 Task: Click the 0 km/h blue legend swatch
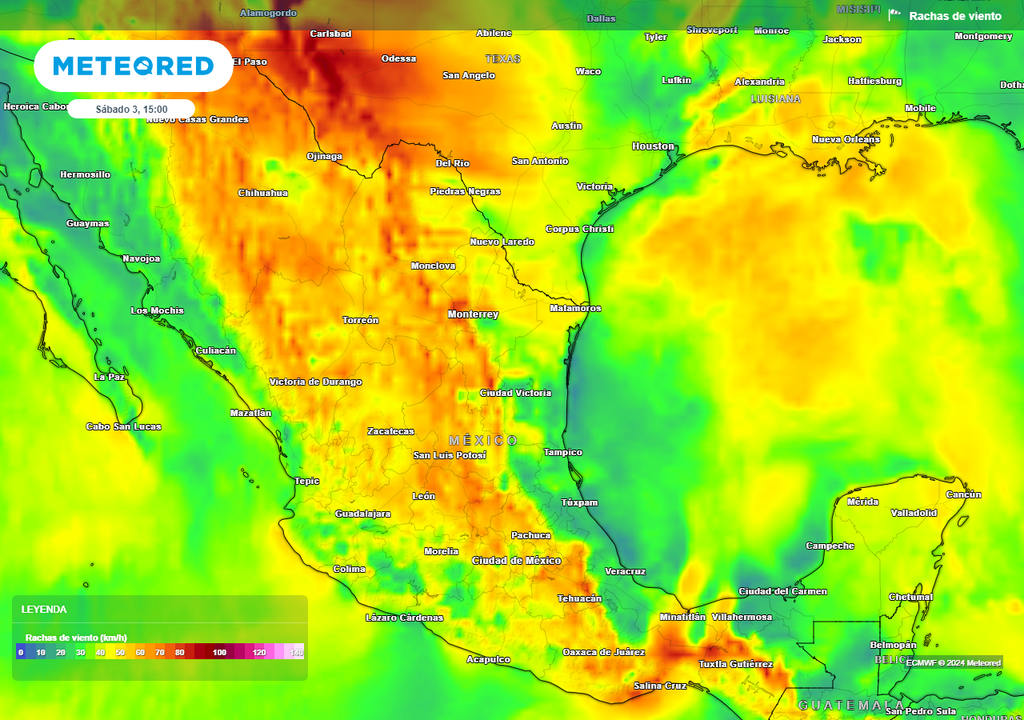click(x=21, y=652)
